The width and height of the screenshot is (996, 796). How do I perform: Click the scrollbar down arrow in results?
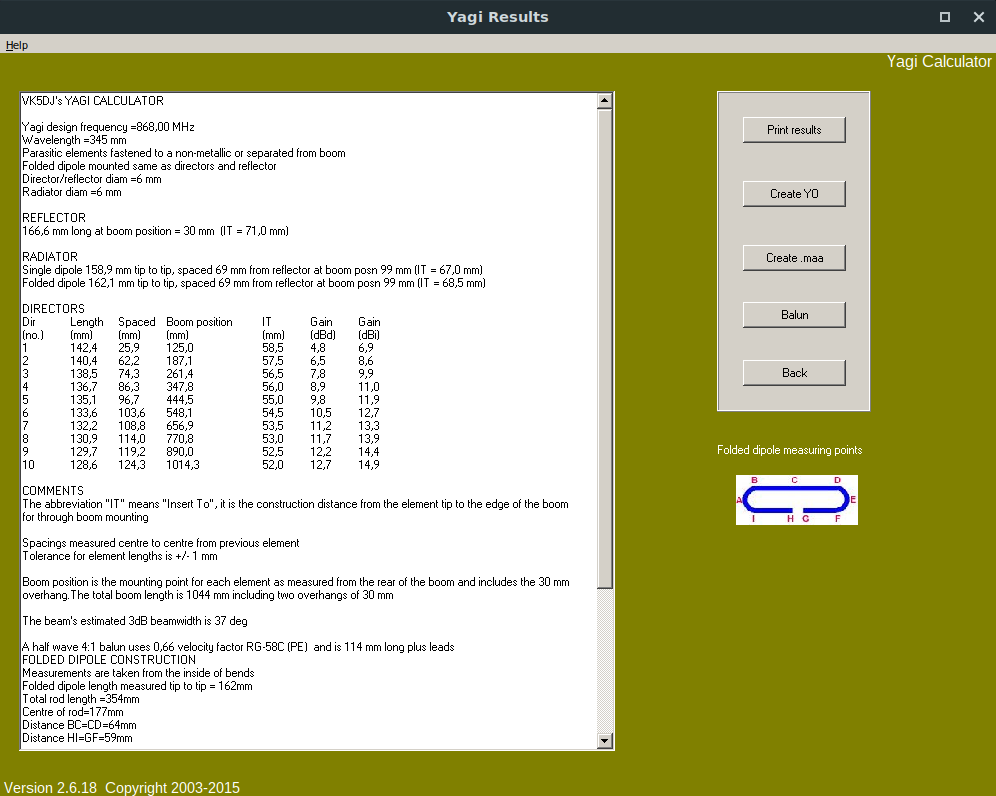[605, 741]
